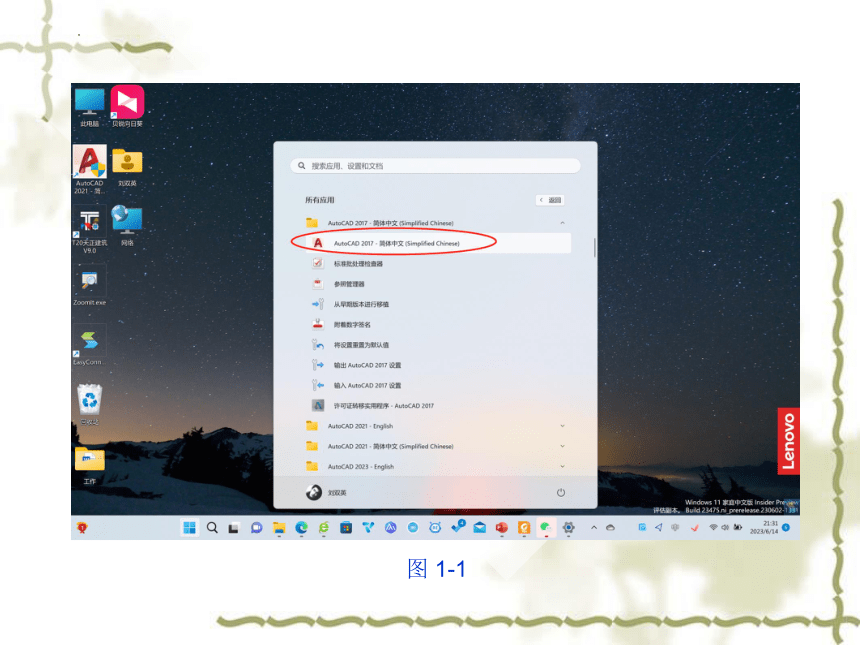Click the volume icon in system tray

[x=725, y=527]
